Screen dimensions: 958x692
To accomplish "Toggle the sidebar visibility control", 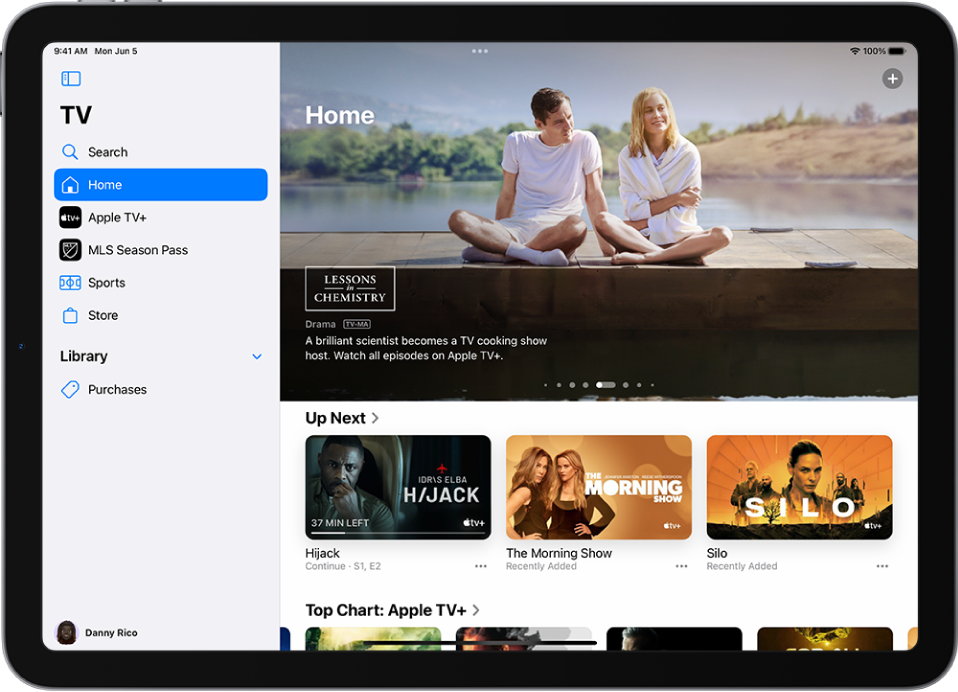I will (x=70, y=78).
